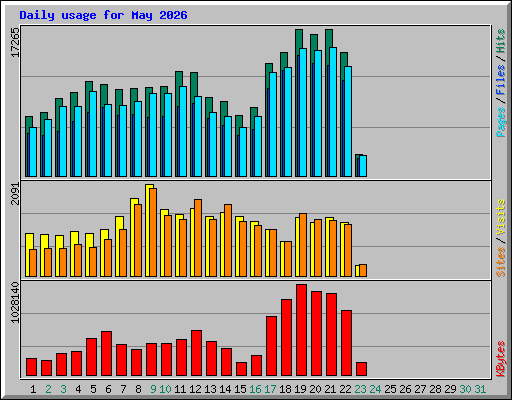Click the orange sites bar for day 9
Viewport: 512px width, 400px height.
coord(153,232)
